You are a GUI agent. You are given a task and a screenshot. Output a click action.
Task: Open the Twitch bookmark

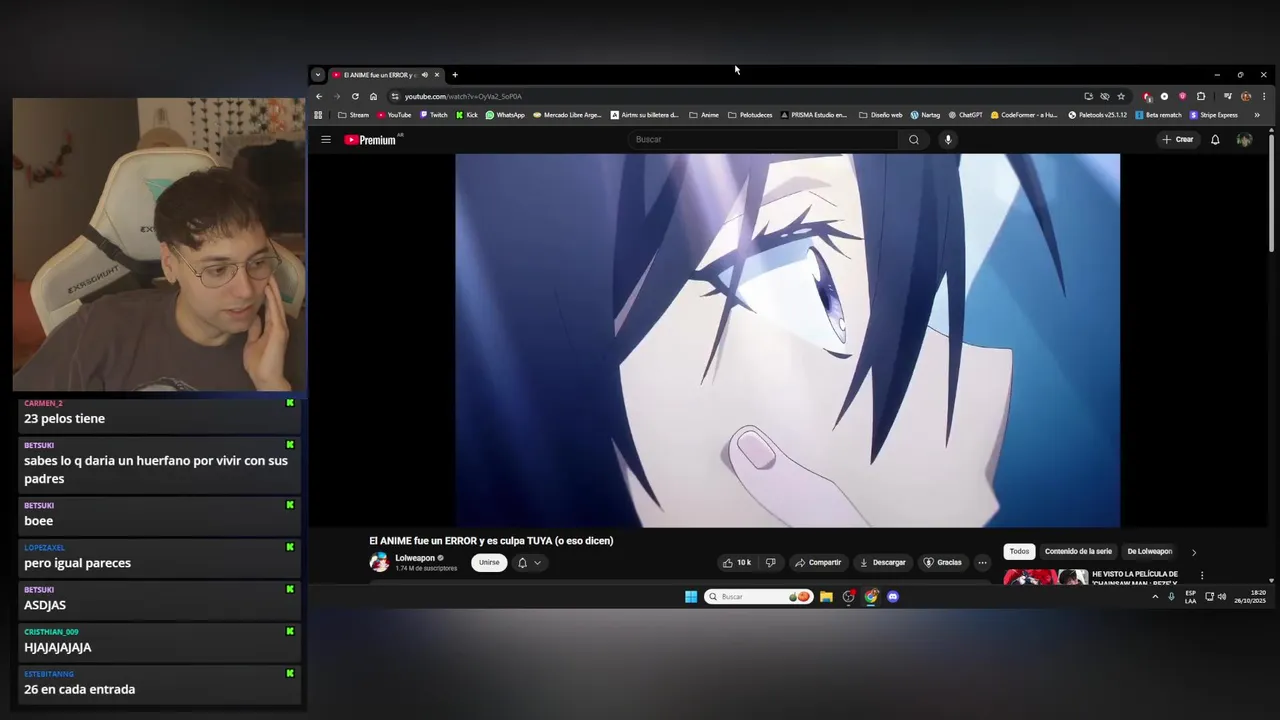coord(433,115)
